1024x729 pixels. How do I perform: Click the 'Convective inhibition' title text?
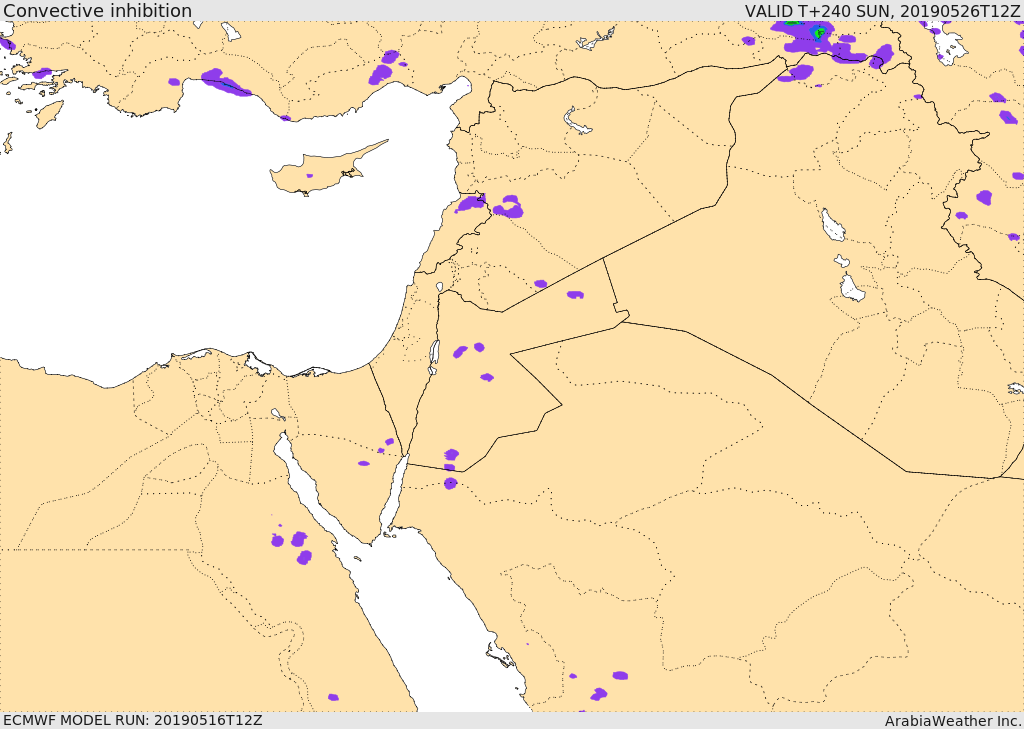(97, 10)
